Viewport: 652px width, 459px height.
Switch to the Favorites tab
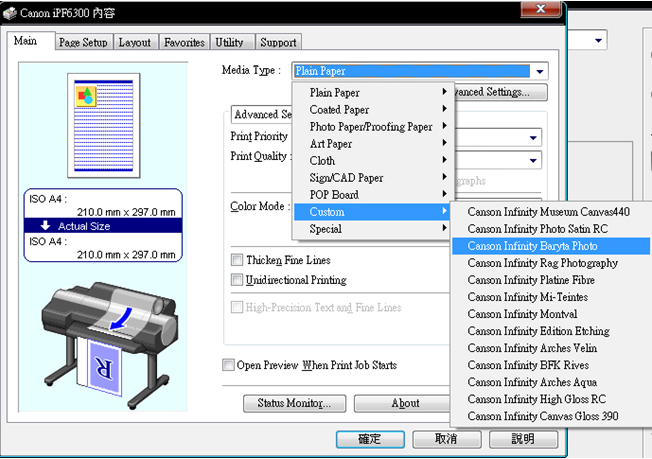click(184, 42)
